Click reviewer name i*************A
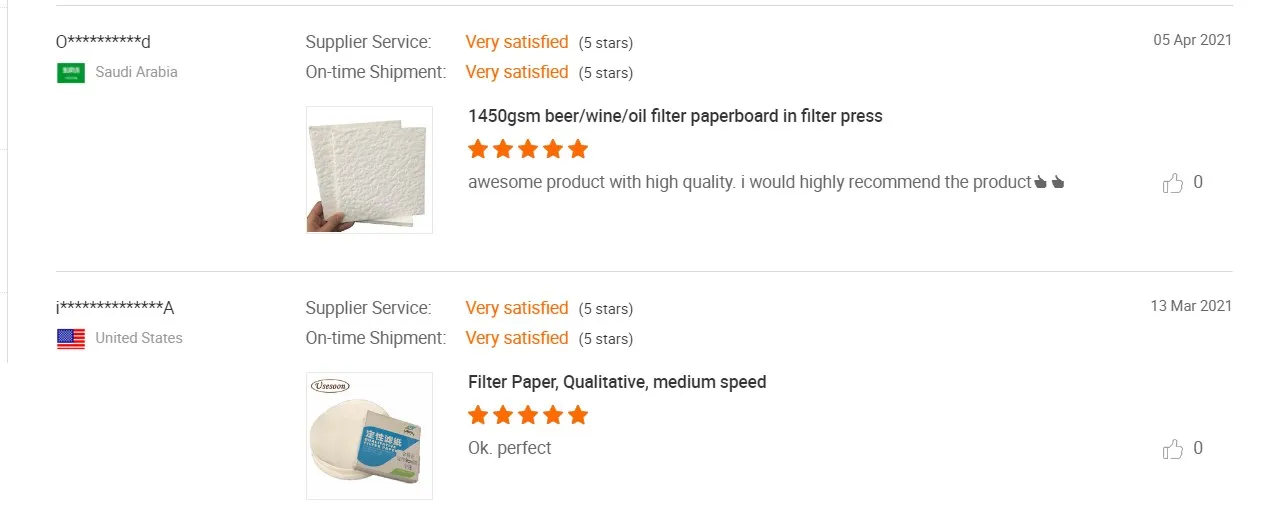This screenshot has height=508, width=1263. [x=115, y=308]
